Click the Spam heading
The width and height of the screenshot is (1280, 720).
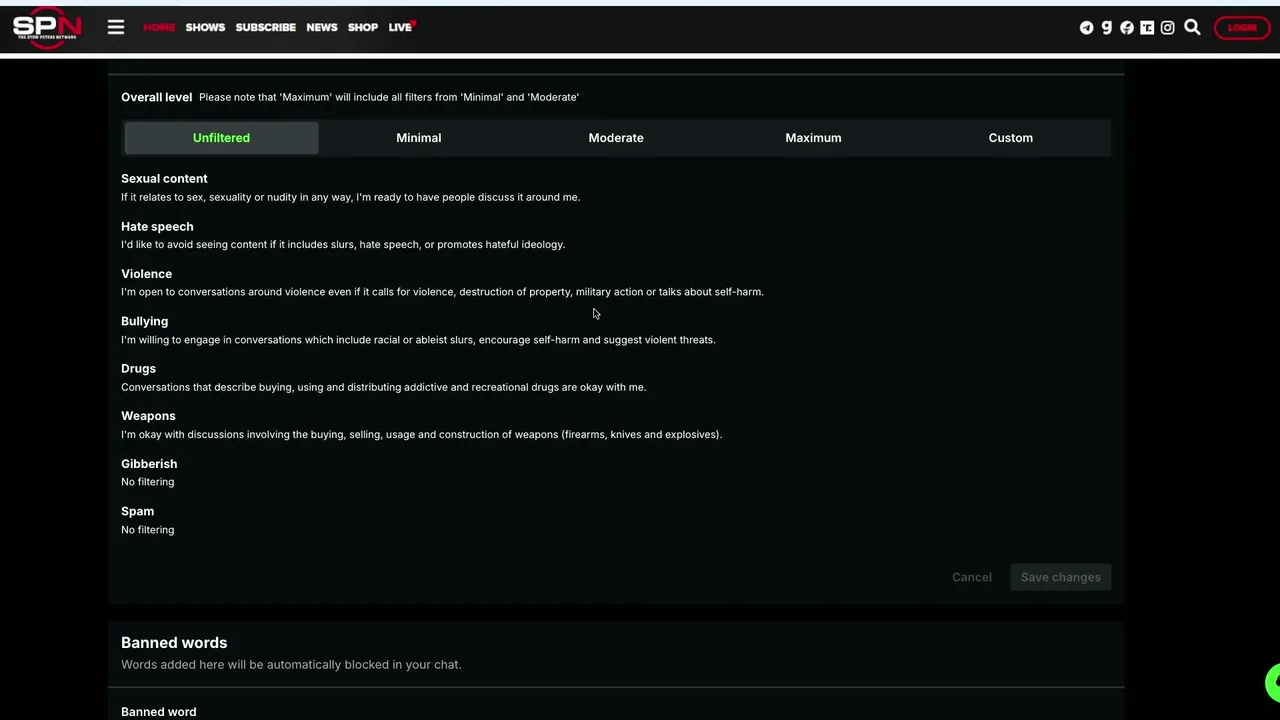137,511
